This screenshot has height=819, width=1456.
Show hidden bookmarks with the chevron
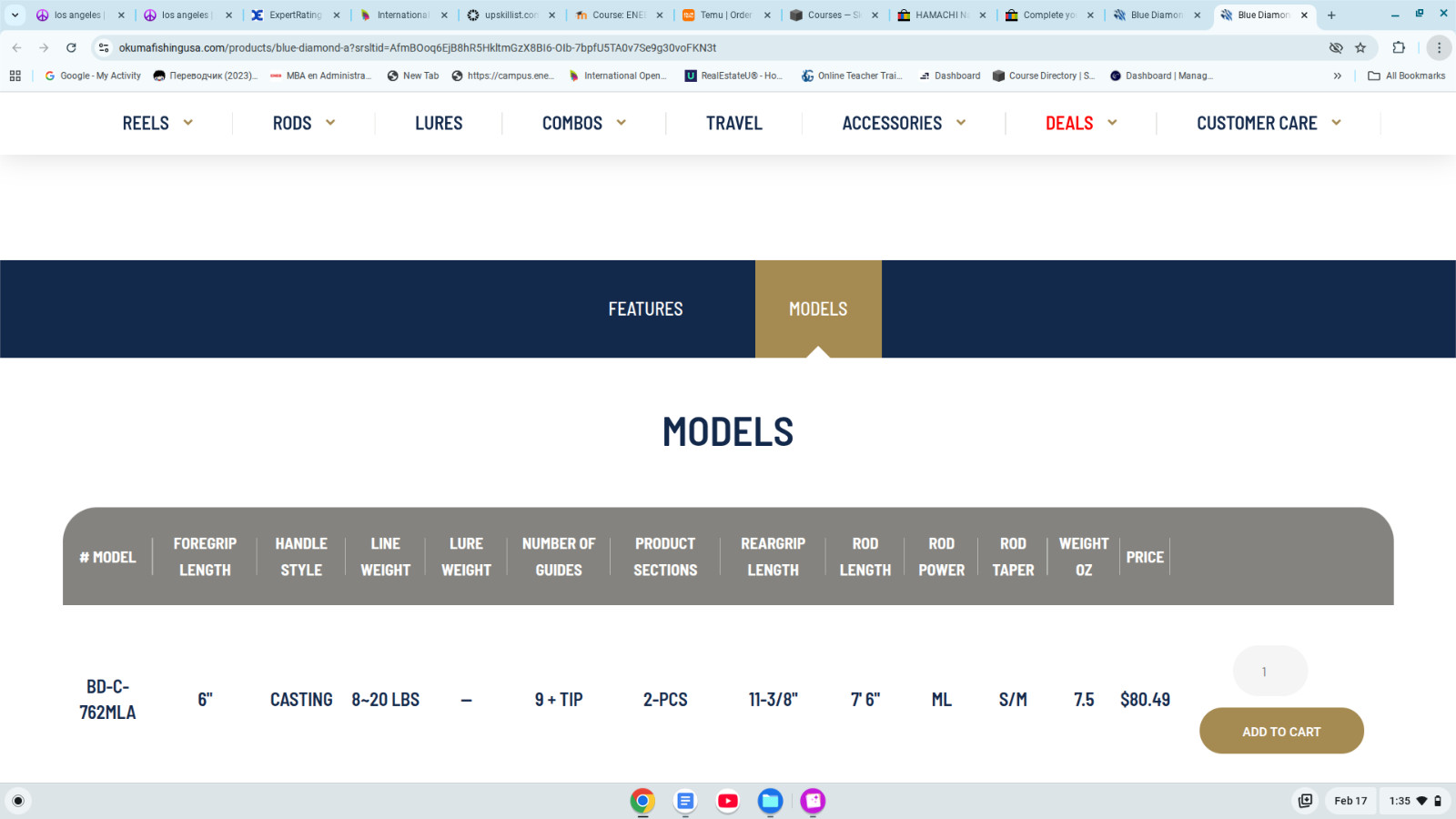click(1337, 76)
